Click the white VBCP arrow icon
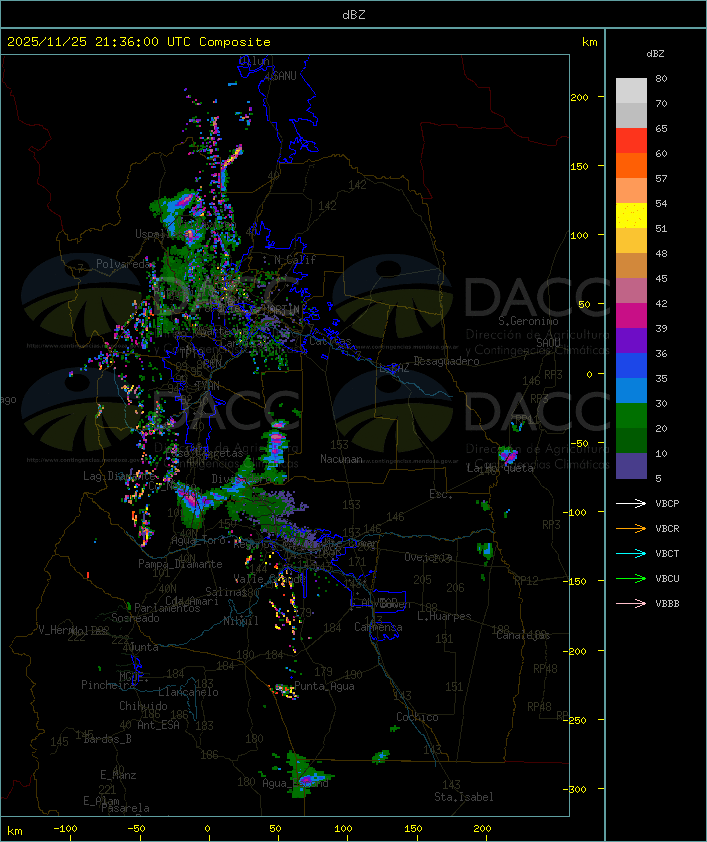The width and height of the screenshot is (707, 842). (631, 503)
